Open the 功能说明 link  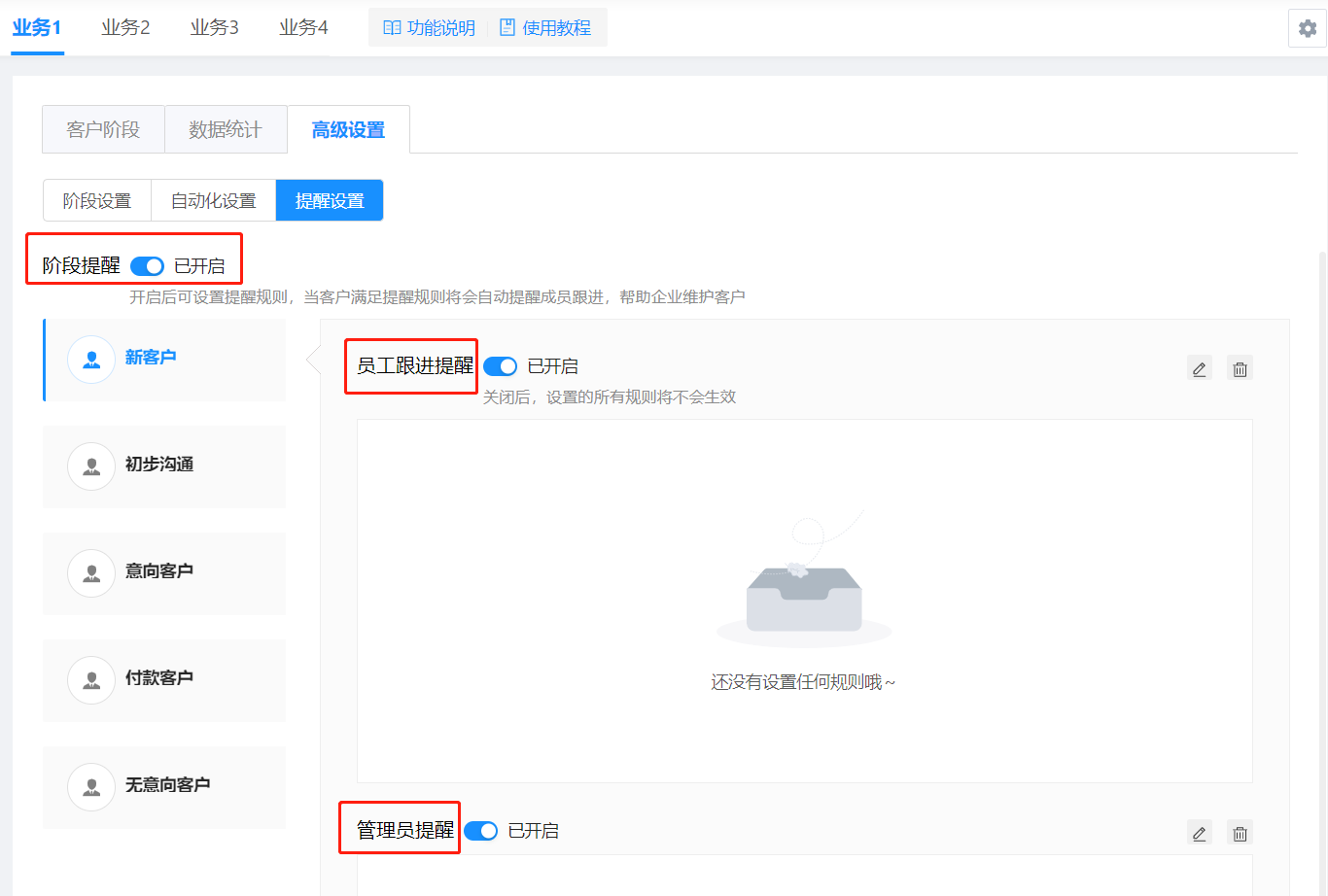(429, 28)
